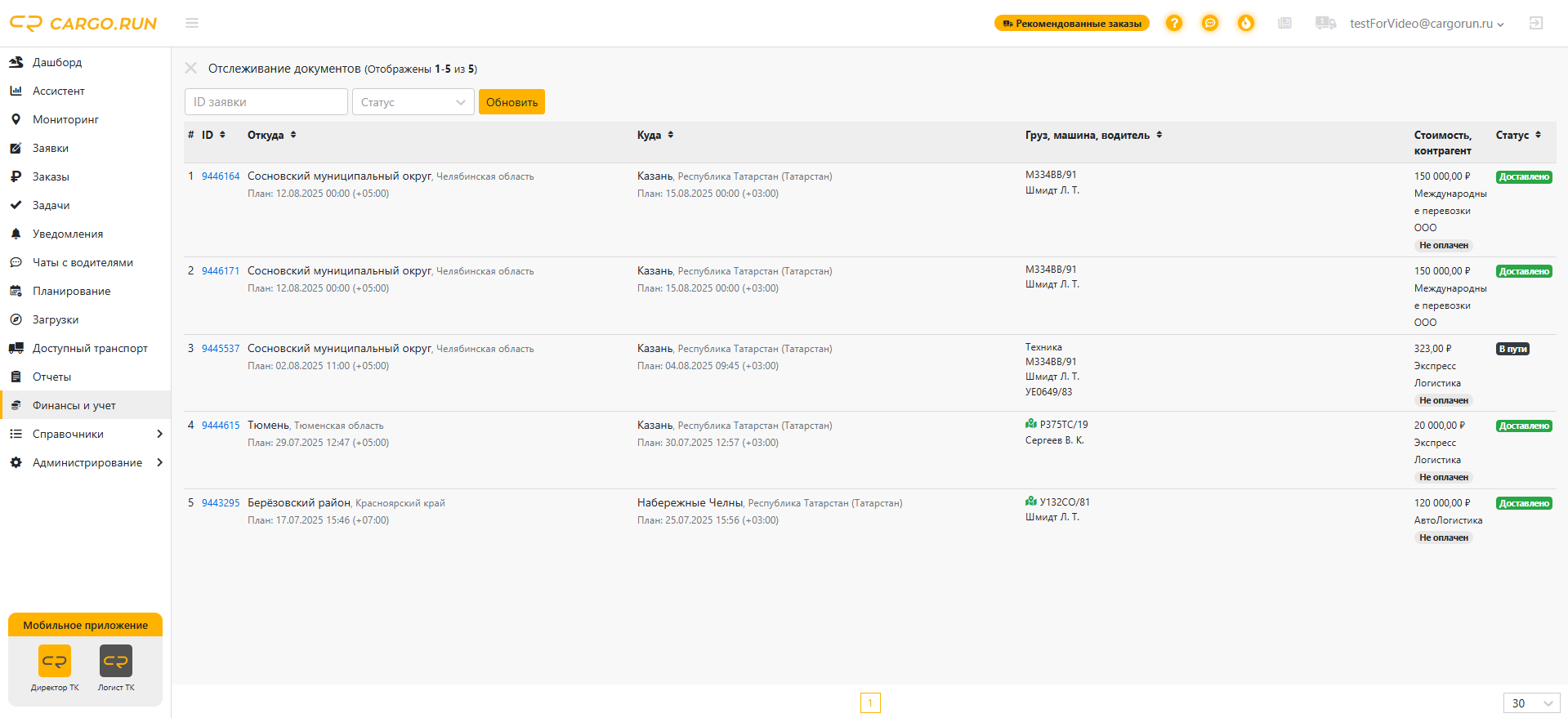Click the truck icon next to account email
Screen dimensions: 1568x718
(x=1325, y=23)
